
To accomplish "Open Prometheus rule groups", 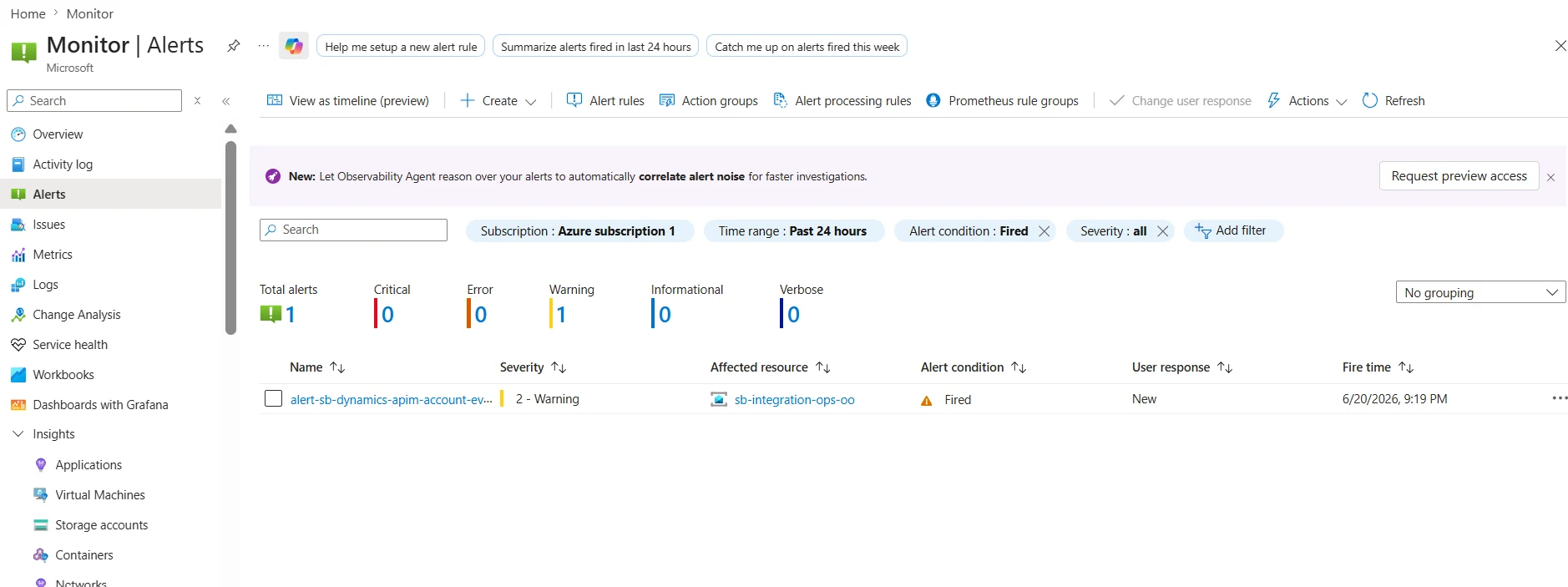I will click(1003, 100).
